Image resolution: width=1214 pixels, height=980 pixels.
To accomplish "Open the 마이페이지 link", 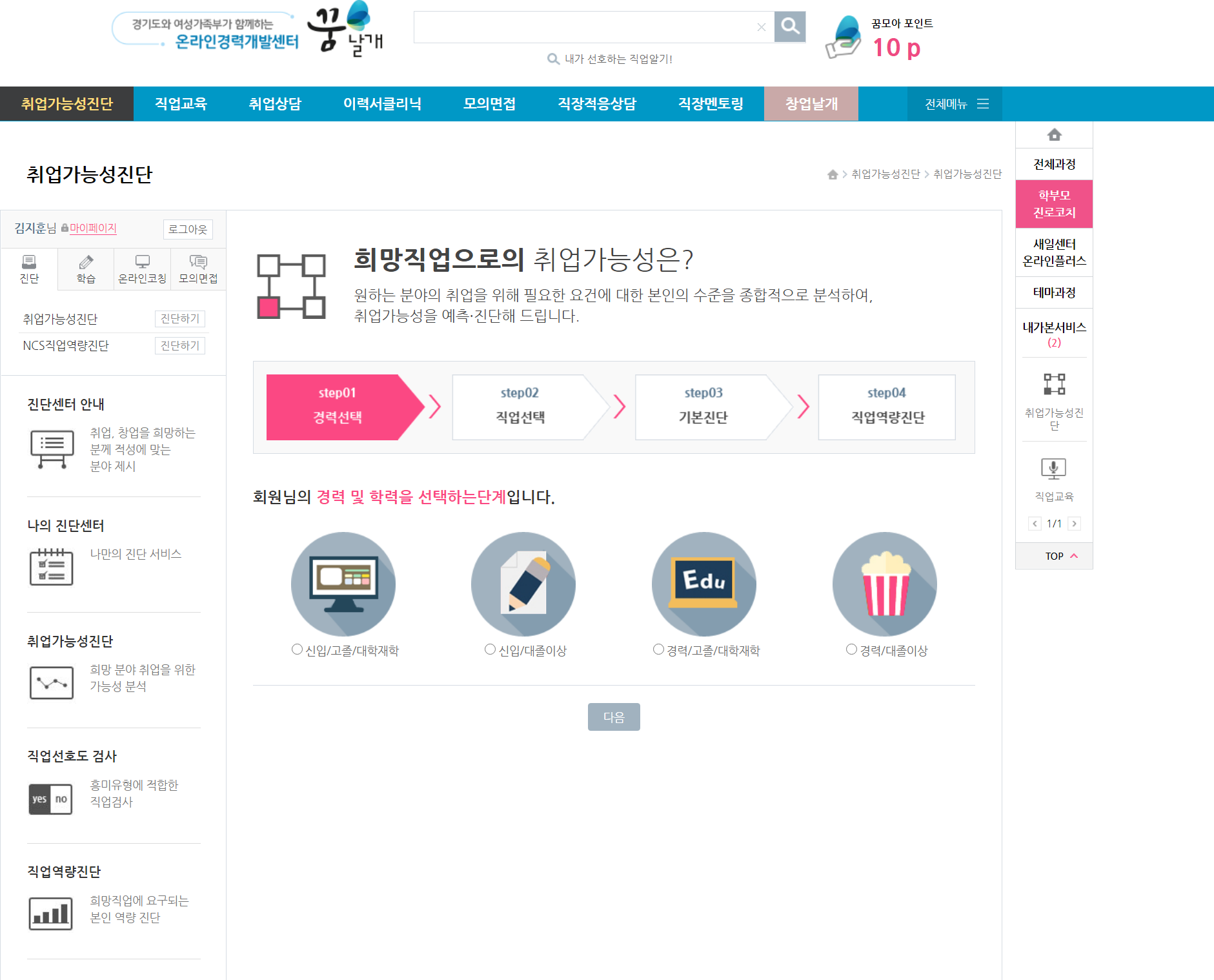I will click(93, 229).
